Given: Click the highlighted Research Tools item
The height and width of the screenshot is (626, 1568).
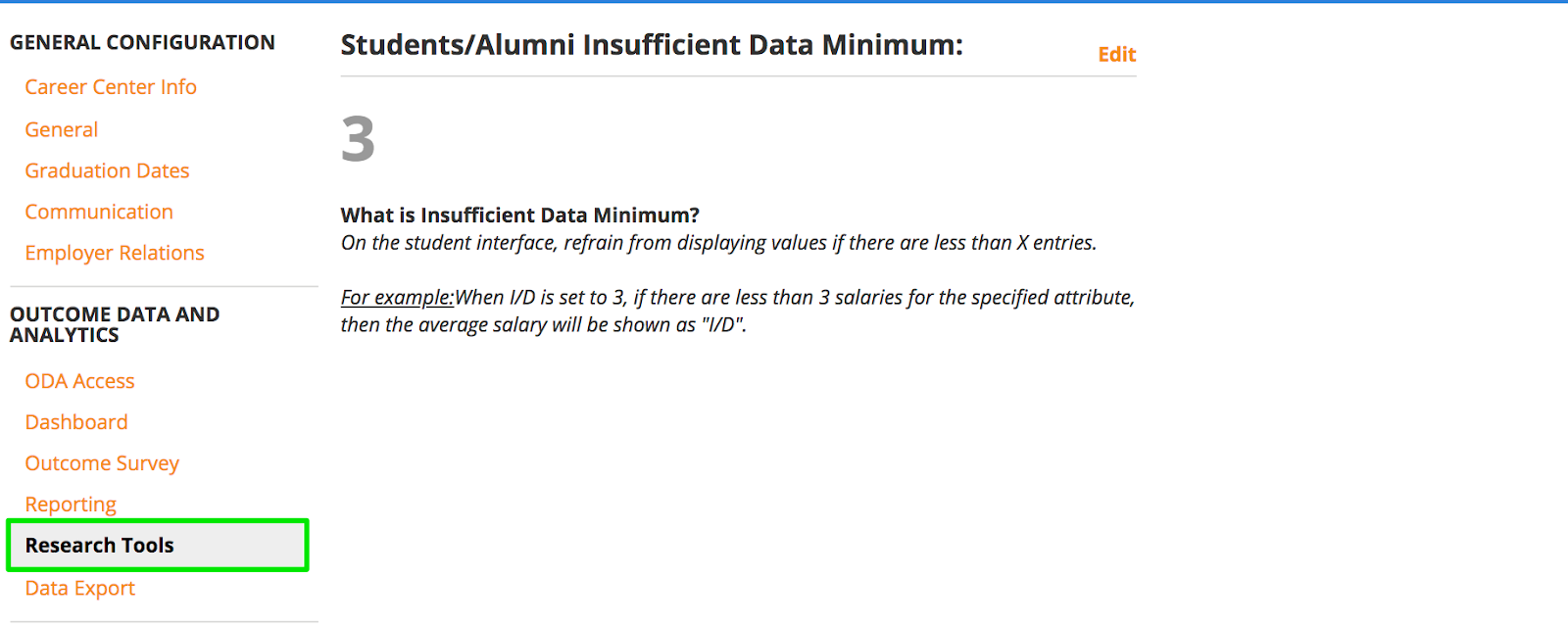Looking at the screenshot, I should [x=100, y=546].
